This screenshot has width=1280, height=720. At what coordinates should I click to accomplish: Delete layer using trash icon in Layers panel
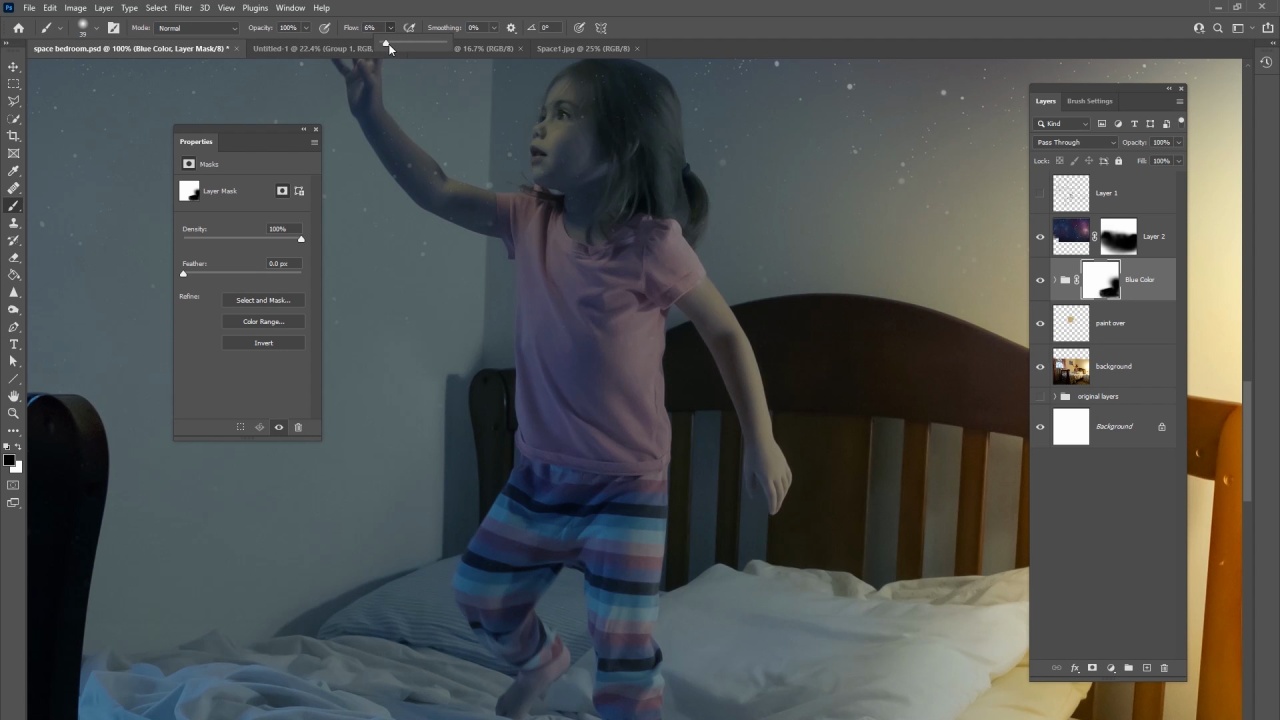click(x=1164, y=668)
